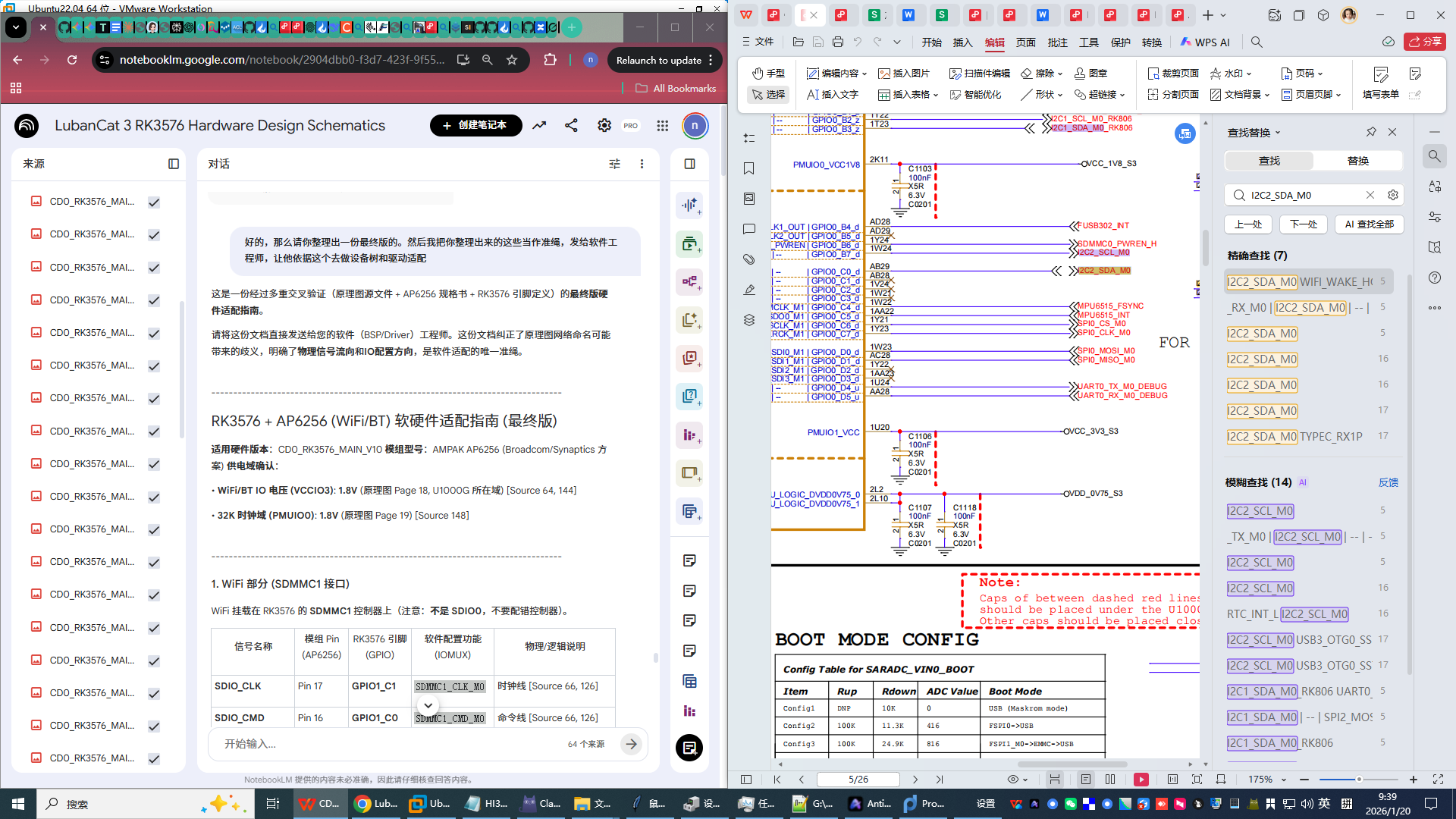Click the 下一处 next match button

1304,224
